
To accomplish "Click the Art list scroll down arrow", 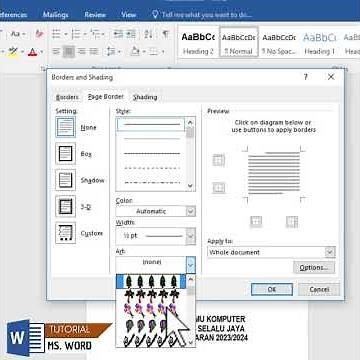I will [190, 342].
